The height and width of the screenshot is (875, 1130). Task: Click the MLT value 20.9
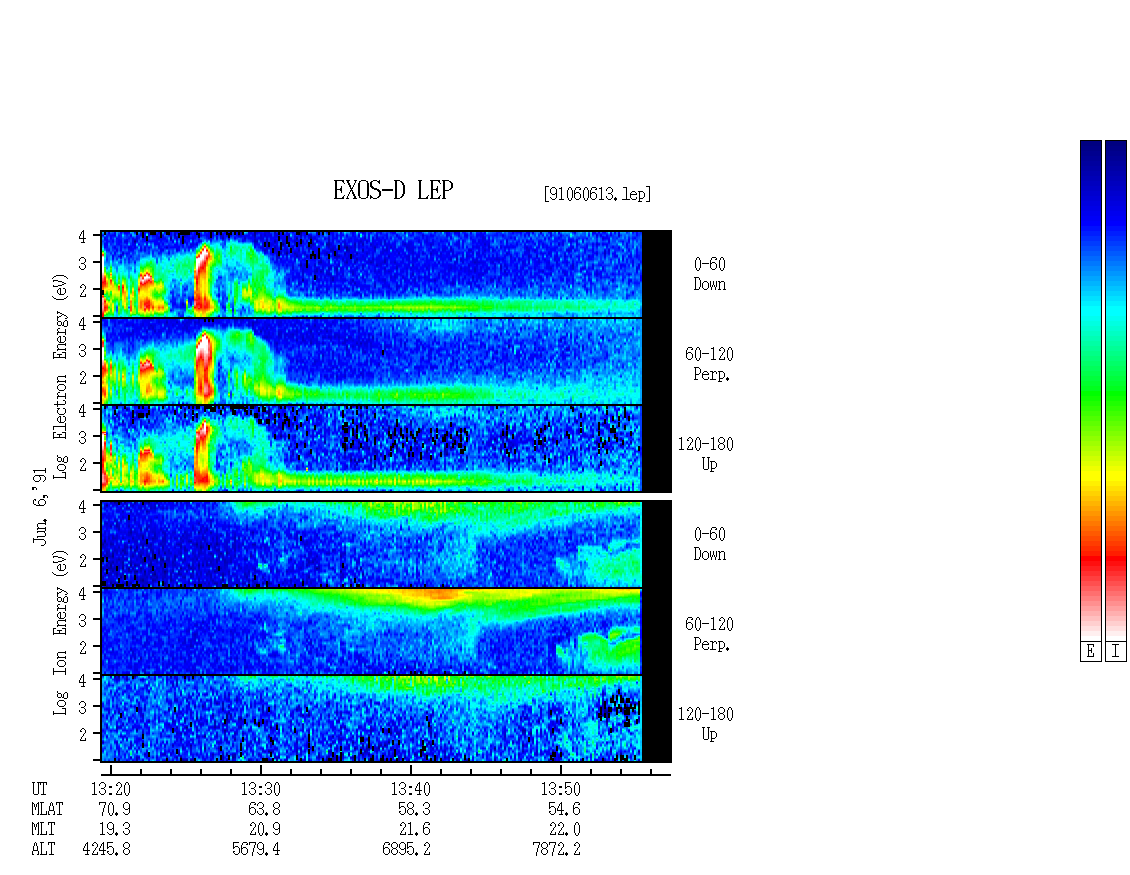(264, 830)
